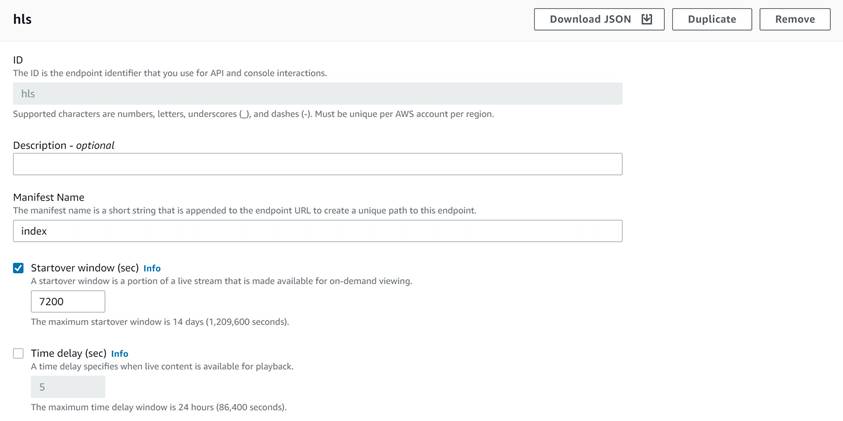This screenshot has height=421, width=843.
Task: Duplicate the hls endpoint
Action: (x=712, y=19)
